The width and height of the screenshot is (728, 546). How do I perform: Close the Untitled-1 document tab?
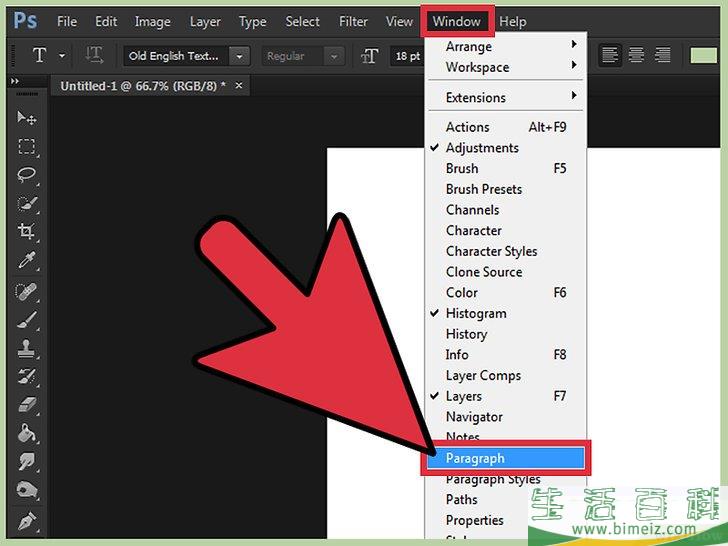pyautogui.click(x=239, y=85)
